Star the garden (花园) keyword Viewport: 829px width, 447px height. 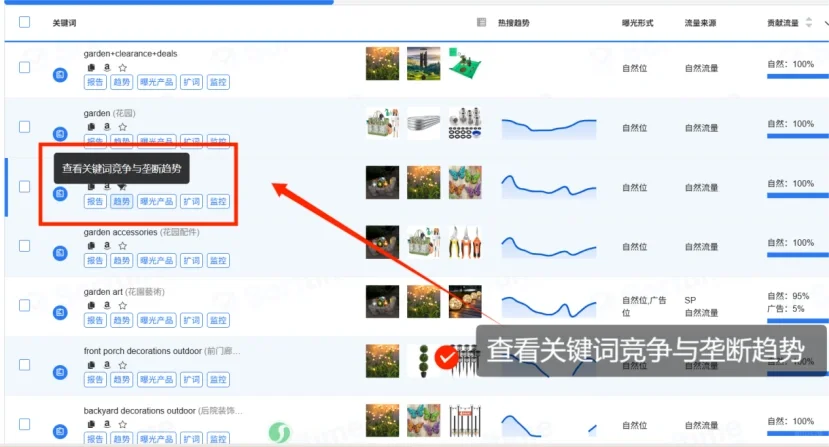123,126
